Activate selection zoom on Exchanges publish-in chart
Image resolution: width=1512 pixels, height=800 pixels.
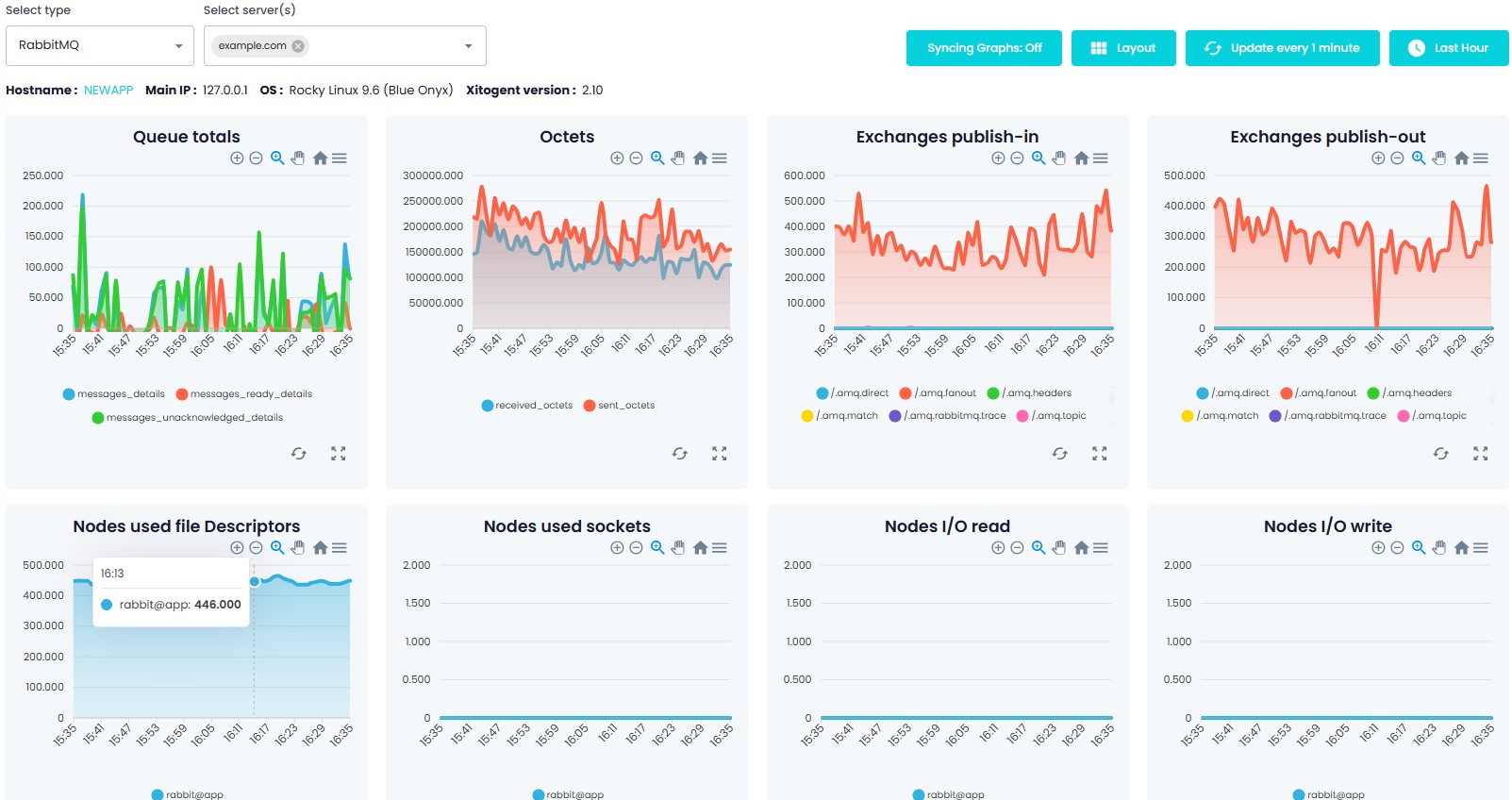point(1038,158)
